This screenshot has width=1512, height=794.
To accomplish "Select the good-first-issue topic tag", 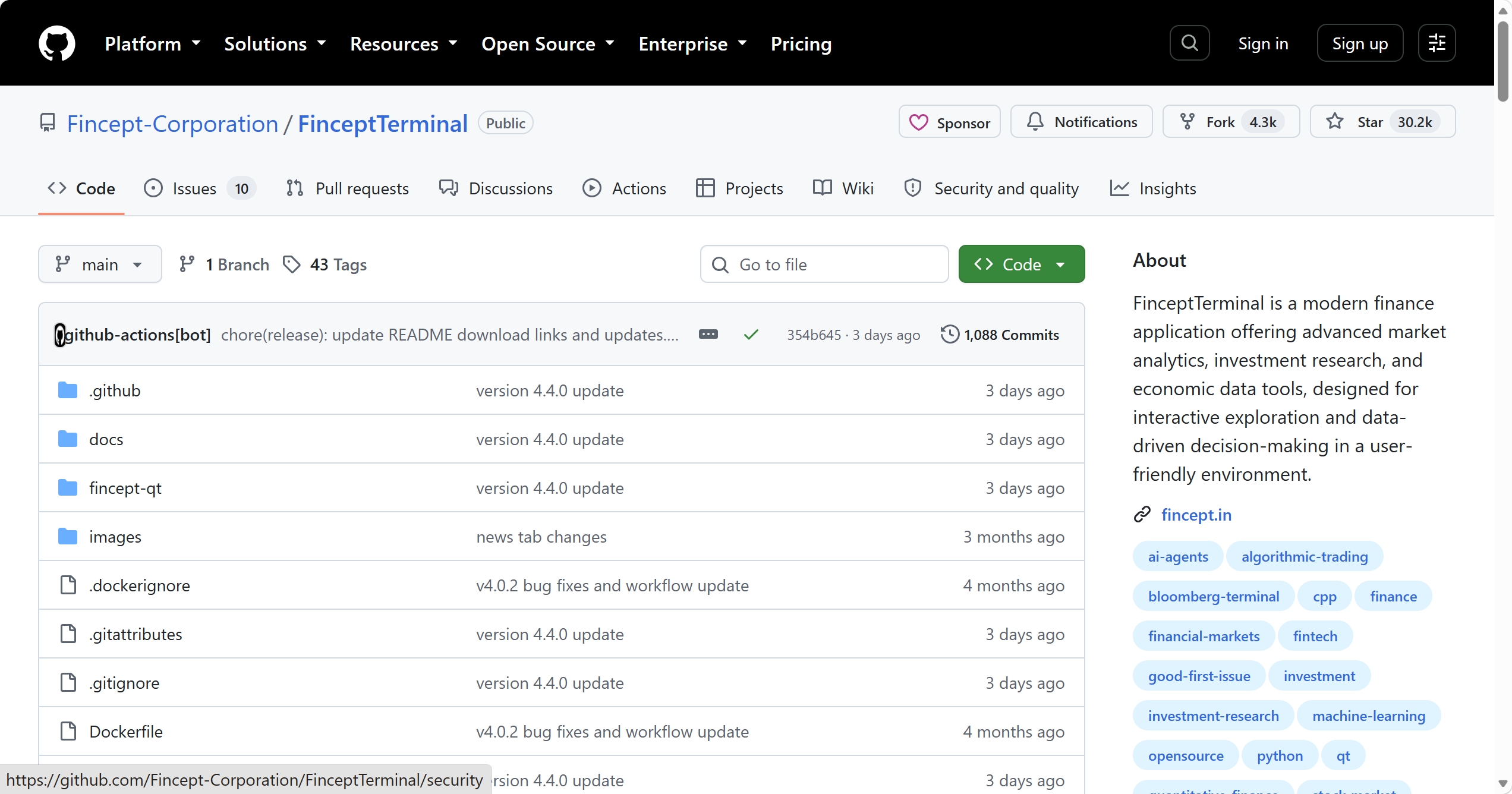I will pos(1199,676).
